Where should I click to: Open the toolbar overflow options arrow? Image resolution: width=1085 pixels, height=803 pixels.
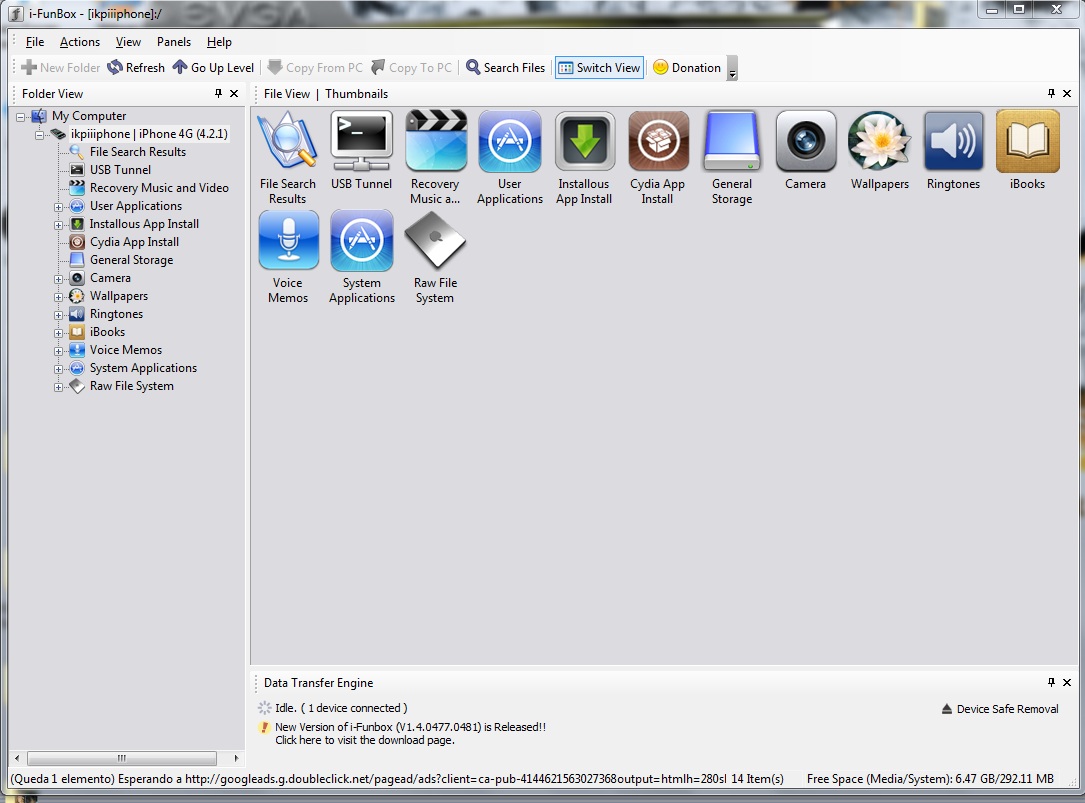(x=732, y=69)
